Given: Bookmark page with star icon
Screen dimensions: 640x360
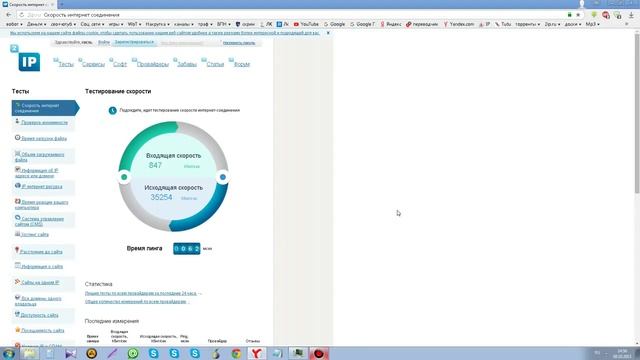Looking at the screenshot, I should (x=578, y=15).
